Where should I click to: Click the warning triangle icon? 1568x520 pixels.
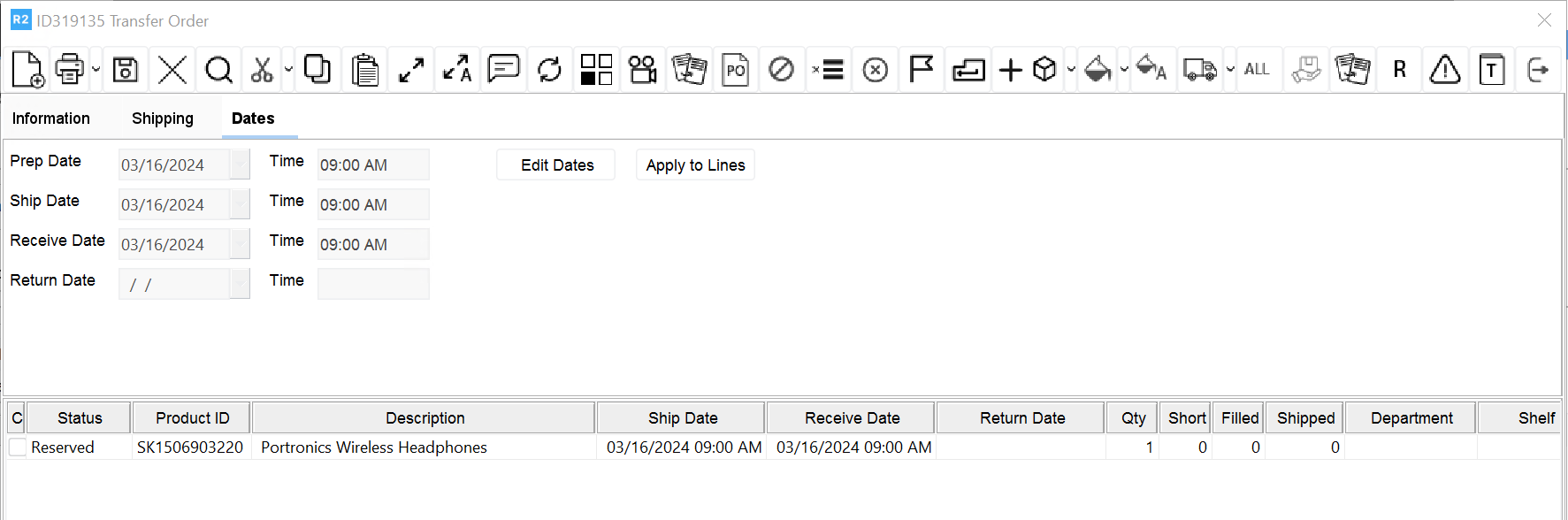[1444, 69]
